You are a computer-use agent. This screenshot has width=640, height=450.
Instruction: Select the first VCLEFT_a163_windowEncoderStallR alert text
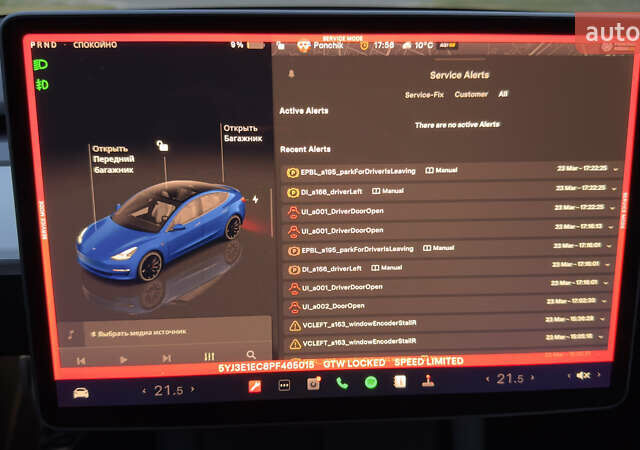click(359, 324)
